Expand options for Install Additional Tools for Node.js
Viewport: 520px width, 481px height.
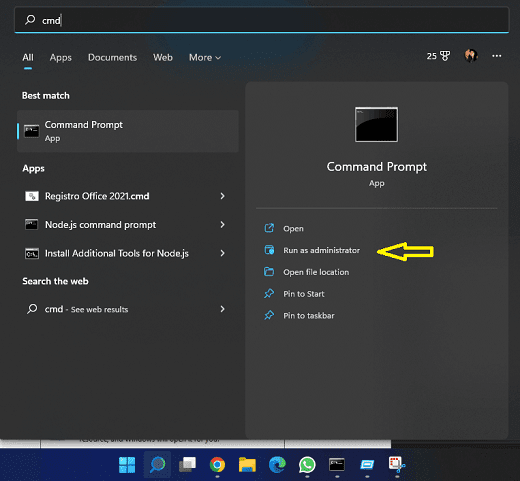click(222, 253)
